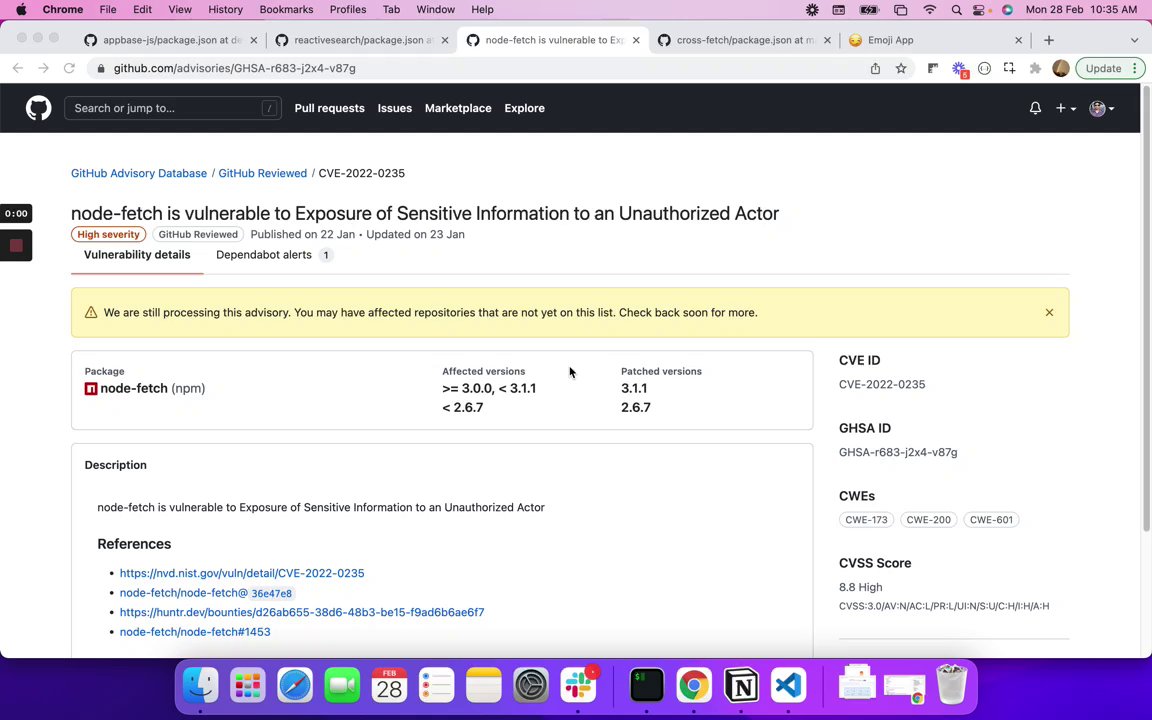Switch to appbase-js/package.json browser tab
Screen dimensions: 1152x720
[x=170, y=40]
